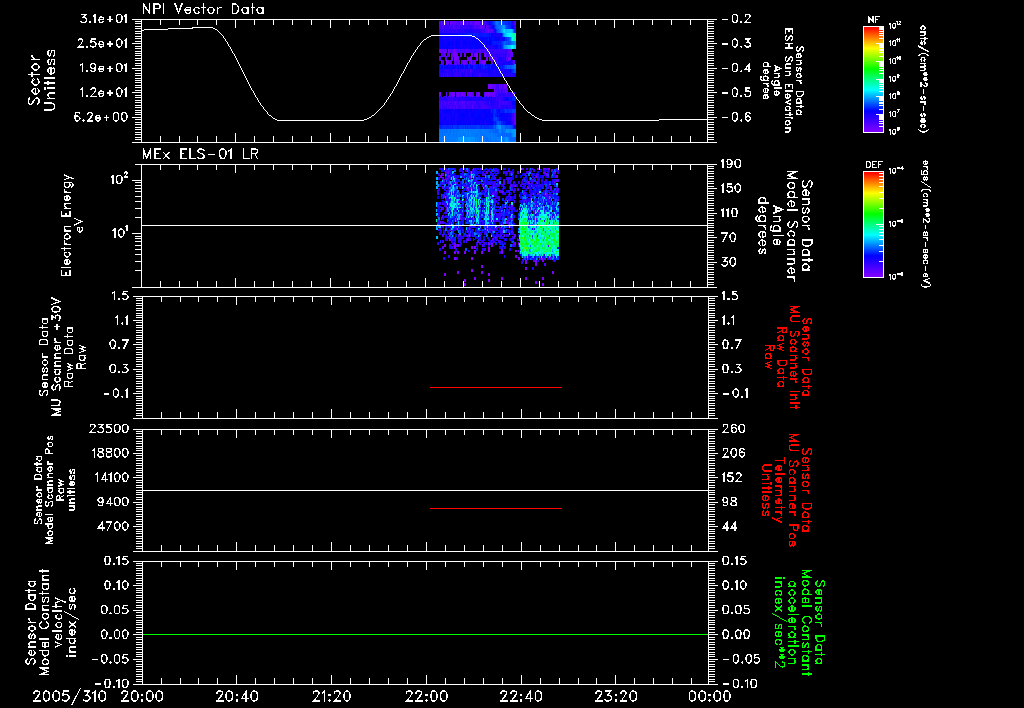Click the "ESH Sun Elevation Angle degree" axis title
The width and height of the screenshot is (1024, 708).
coord(783,80)
